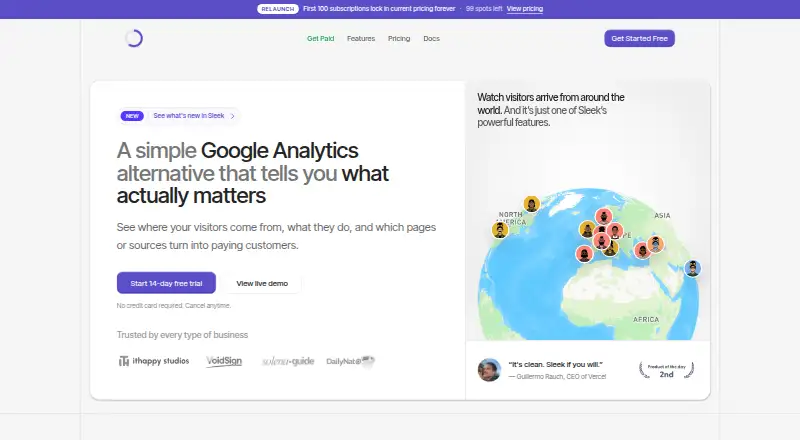
Task: Click View live demo button
Action: 262,283
